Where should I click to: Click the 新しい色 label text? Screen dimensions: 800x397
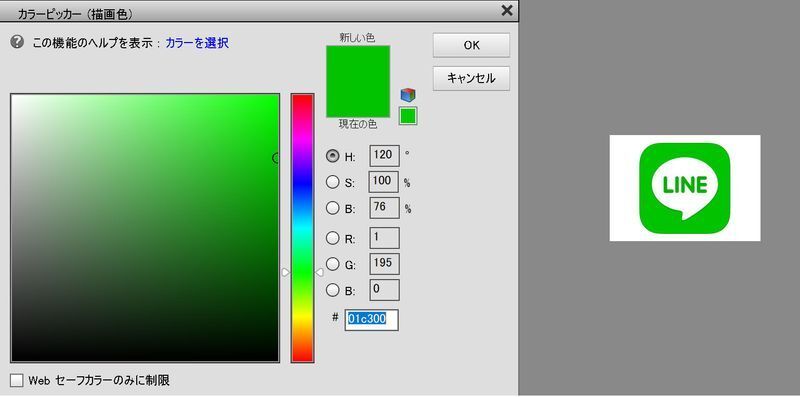(358, 38)
